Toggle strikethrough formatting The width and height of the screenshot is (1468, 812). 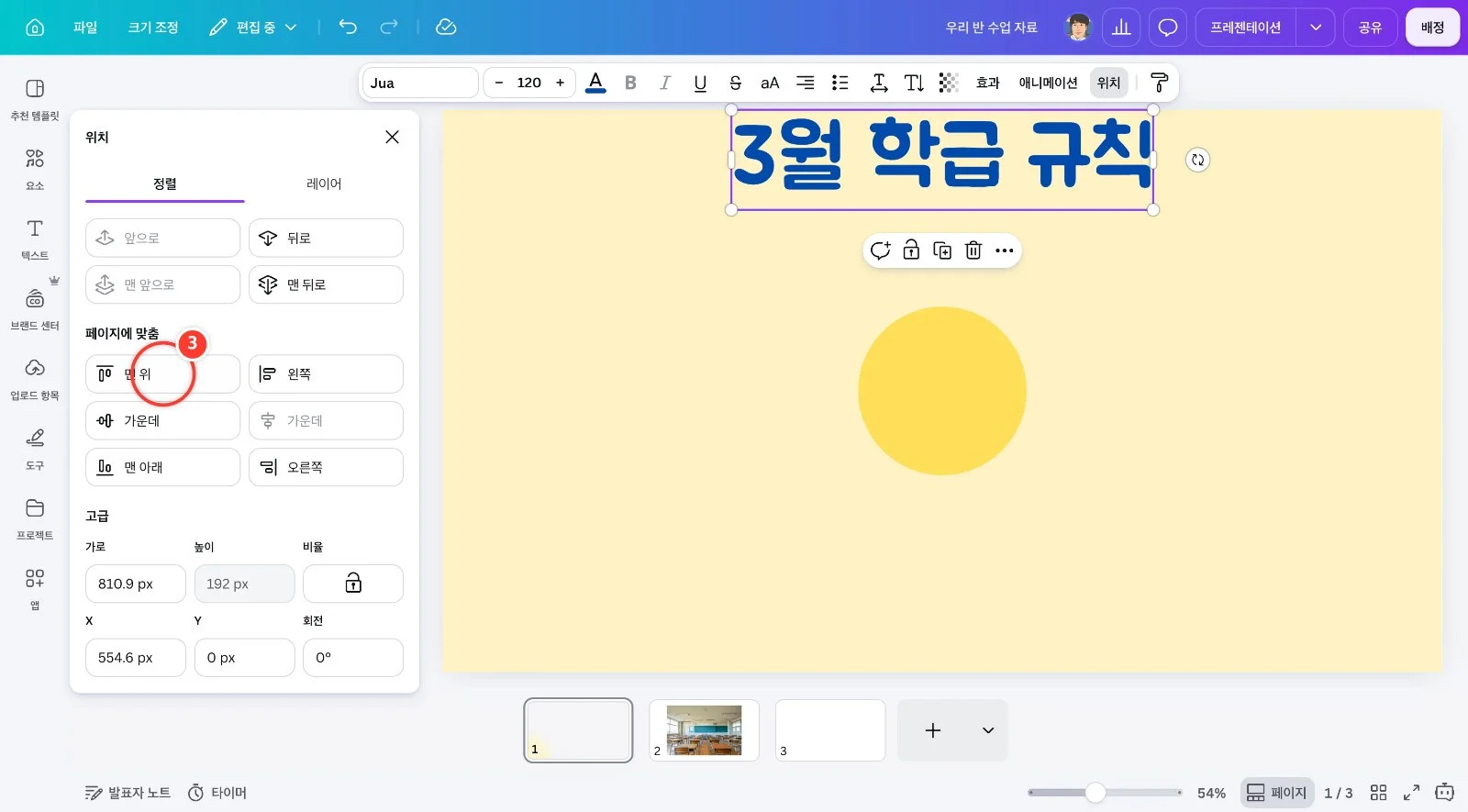tap(735, 83)
